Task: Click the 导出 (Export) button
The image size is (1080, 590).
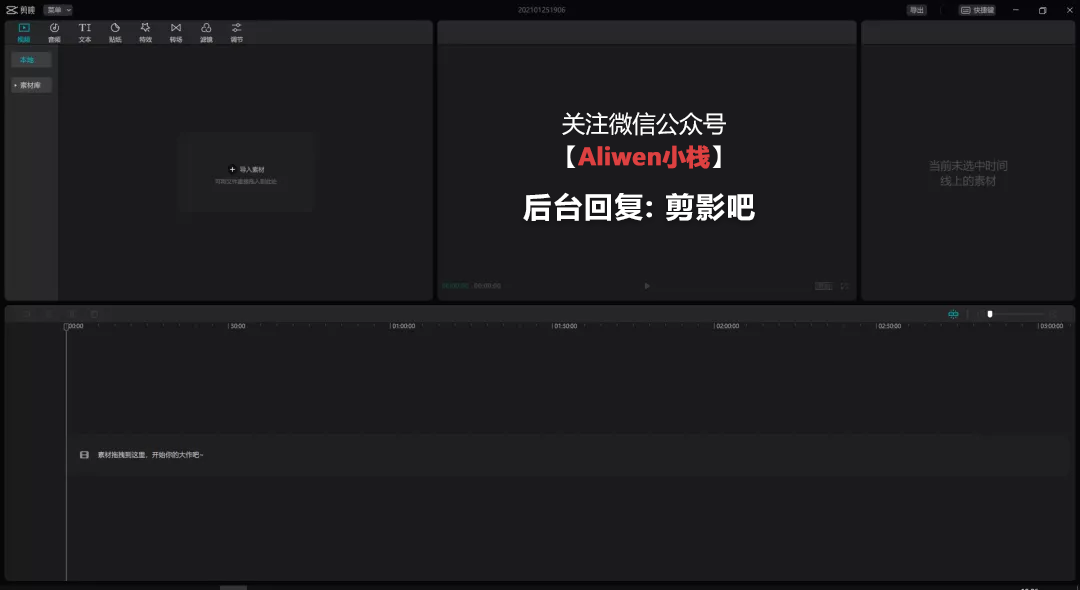Action: [917, 10]
